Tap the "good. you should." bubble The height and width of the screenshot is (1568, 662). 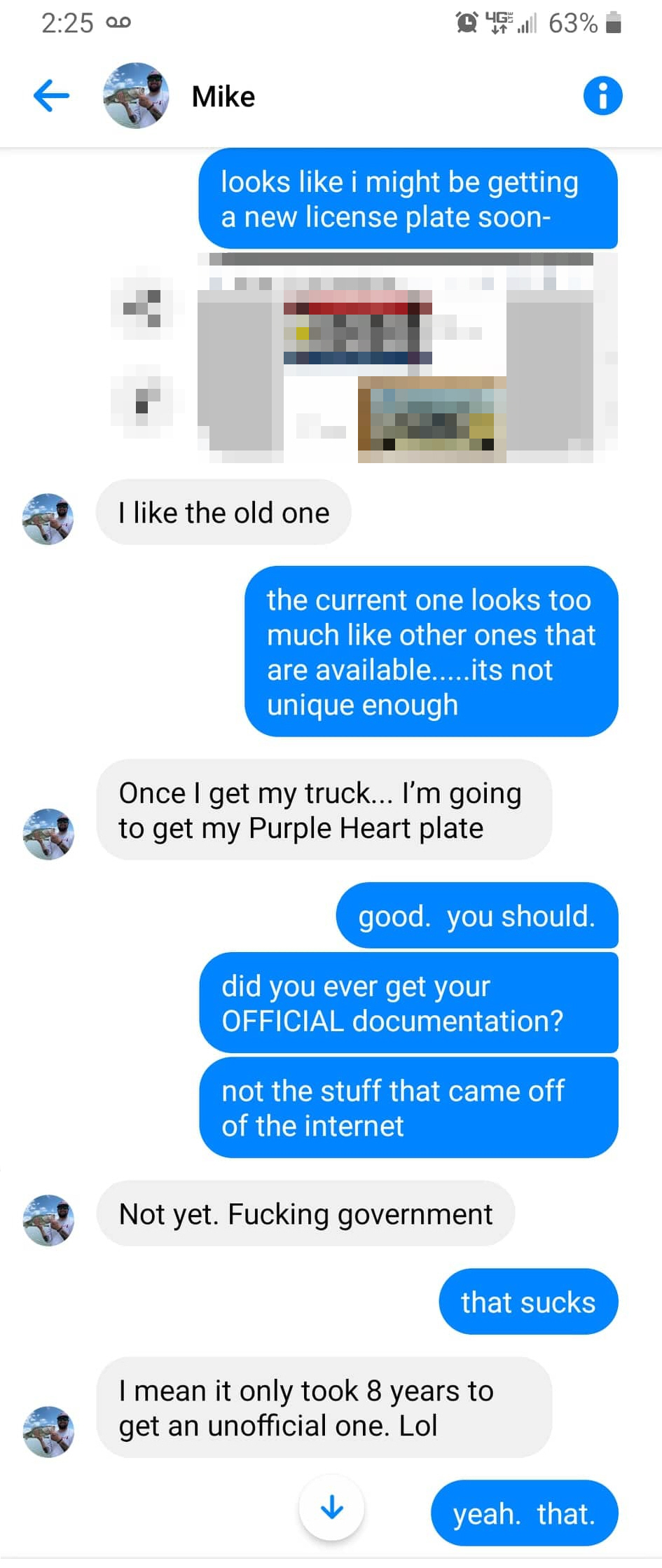(x=476, y=916)
